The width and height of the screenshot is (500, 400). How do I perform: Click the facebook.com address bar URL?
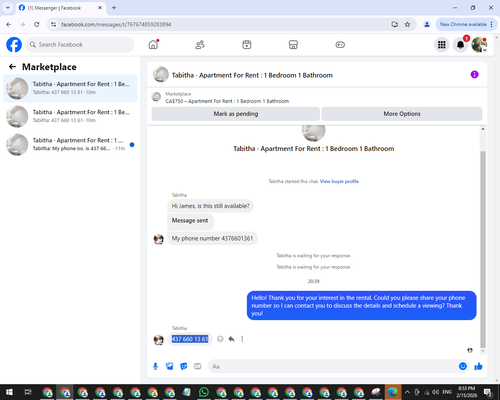116,25
